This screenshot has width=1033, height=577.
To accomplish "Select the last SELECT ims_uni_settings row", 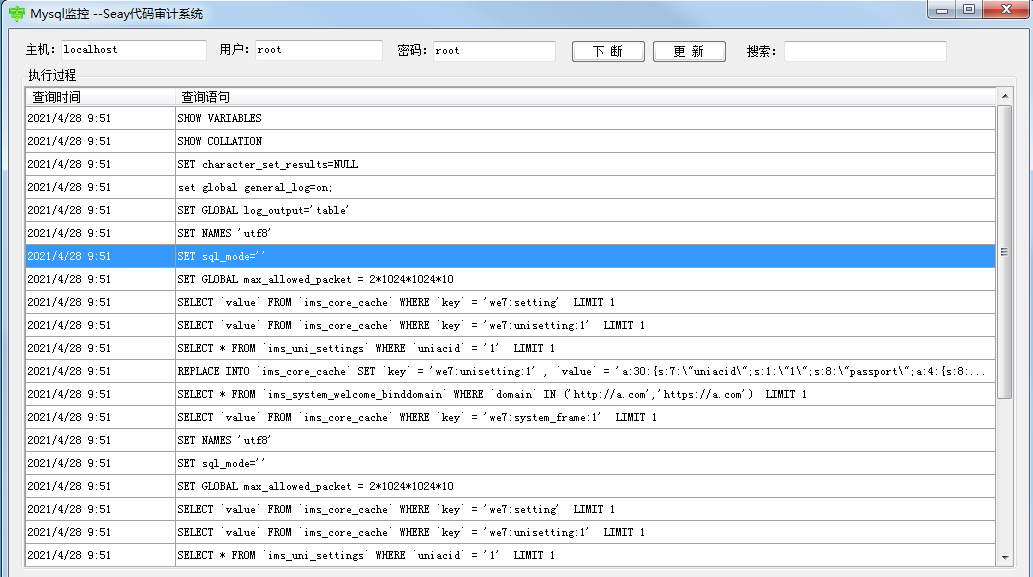I will click(x=511, y=555).
